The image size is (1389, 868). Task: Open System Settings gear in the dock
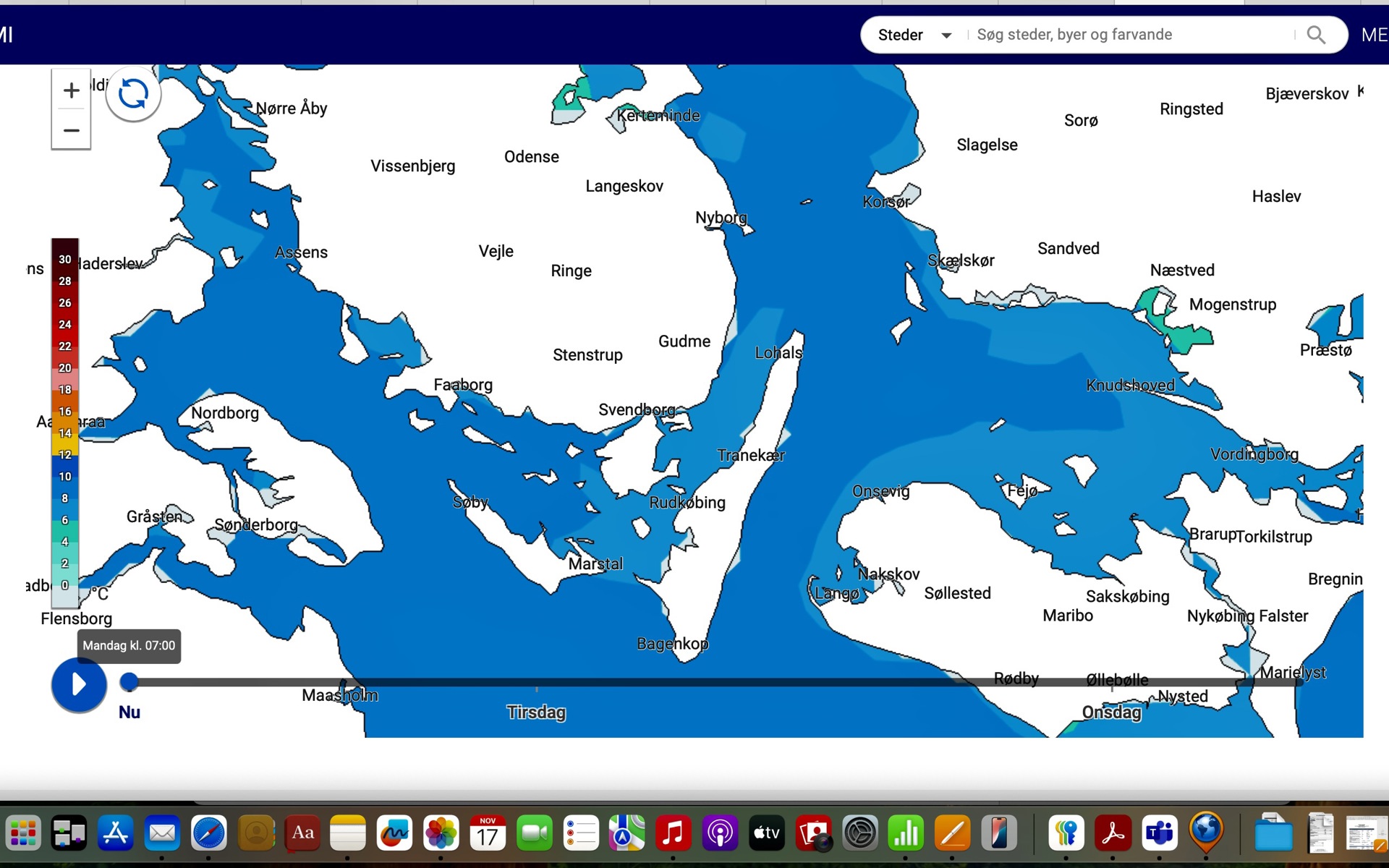coord(859,834)
